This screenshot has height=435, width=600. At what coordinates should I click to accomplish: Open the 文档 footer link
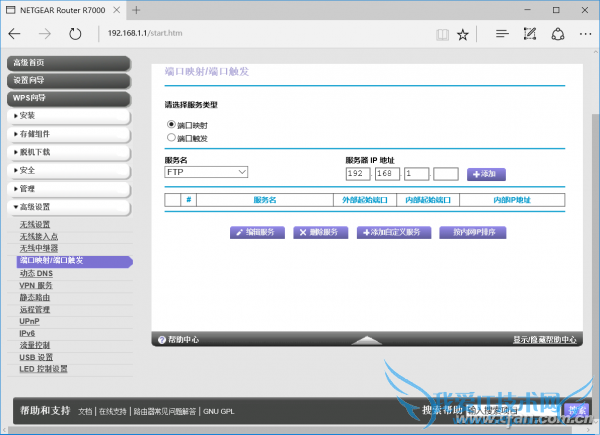[85, 412]
